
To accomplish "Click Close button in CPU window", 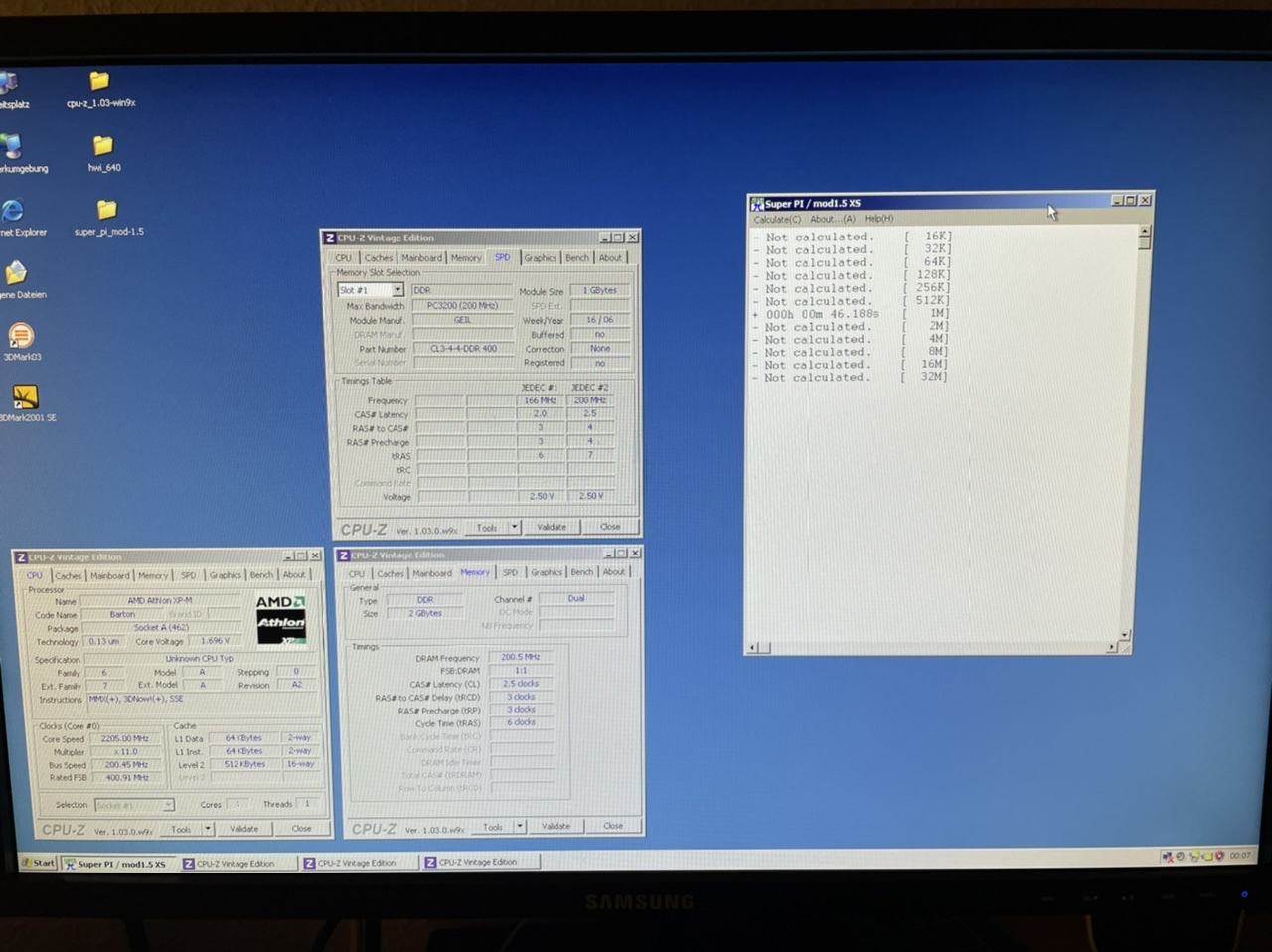I will click(301, 828).
